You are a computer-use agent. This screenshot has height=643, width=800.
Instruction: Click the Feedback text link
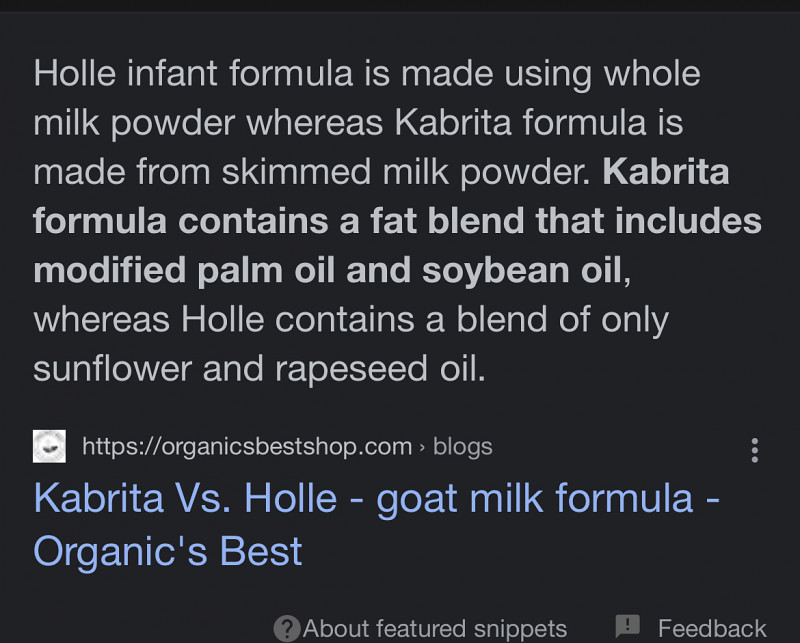(x=712, y=629)
